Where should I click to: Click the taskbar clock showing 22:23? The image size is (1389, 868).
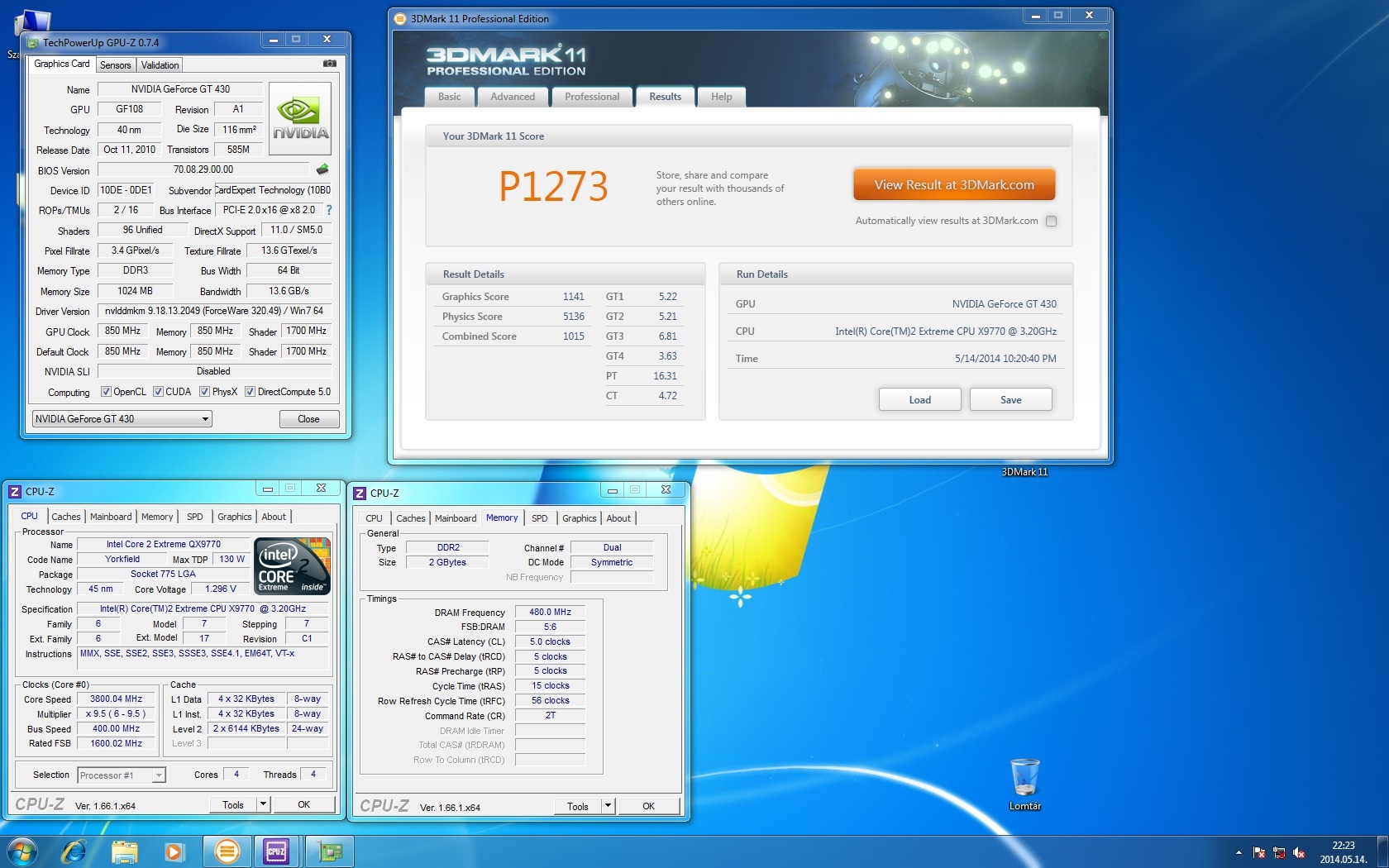click(x=1343, y=852)
